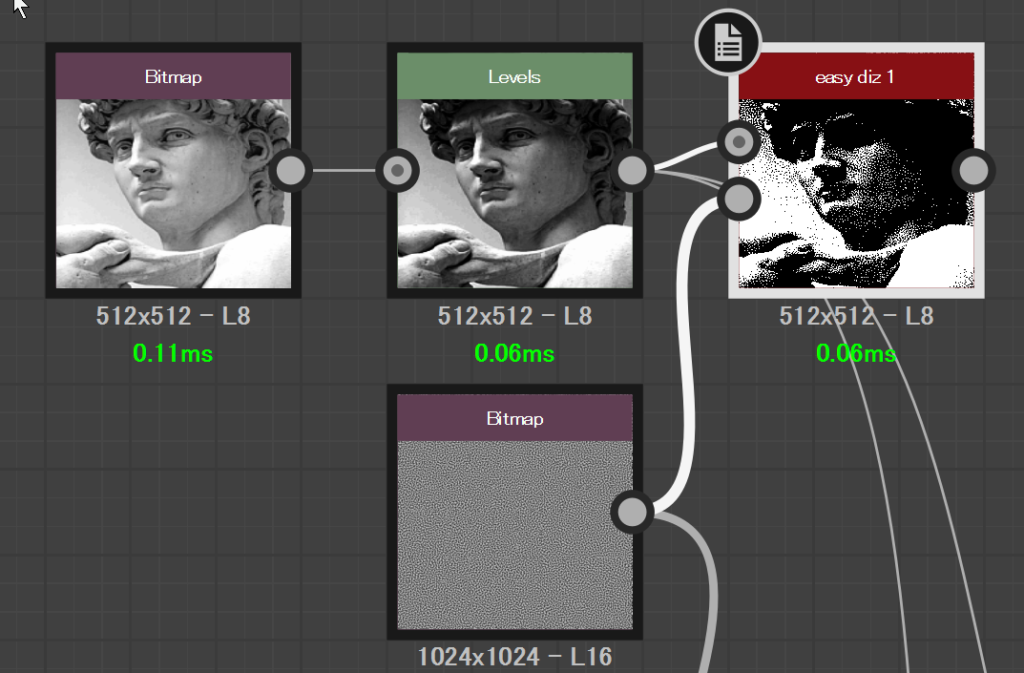Click the output connector of the statue Bitmap node
This screenshot has height=673, width=1024.
(291, 170)
